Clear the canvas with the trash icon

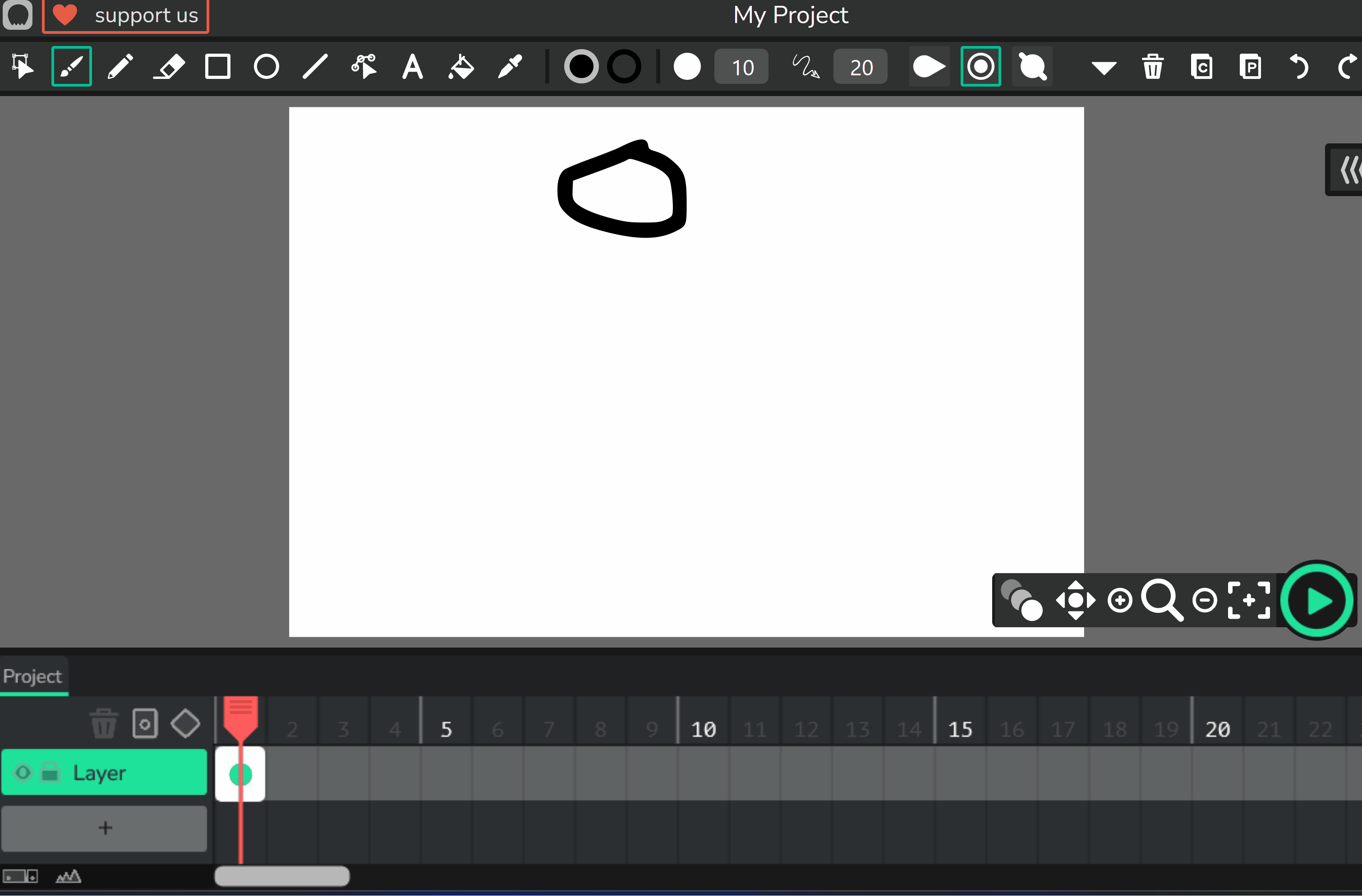pos(1153,66)
